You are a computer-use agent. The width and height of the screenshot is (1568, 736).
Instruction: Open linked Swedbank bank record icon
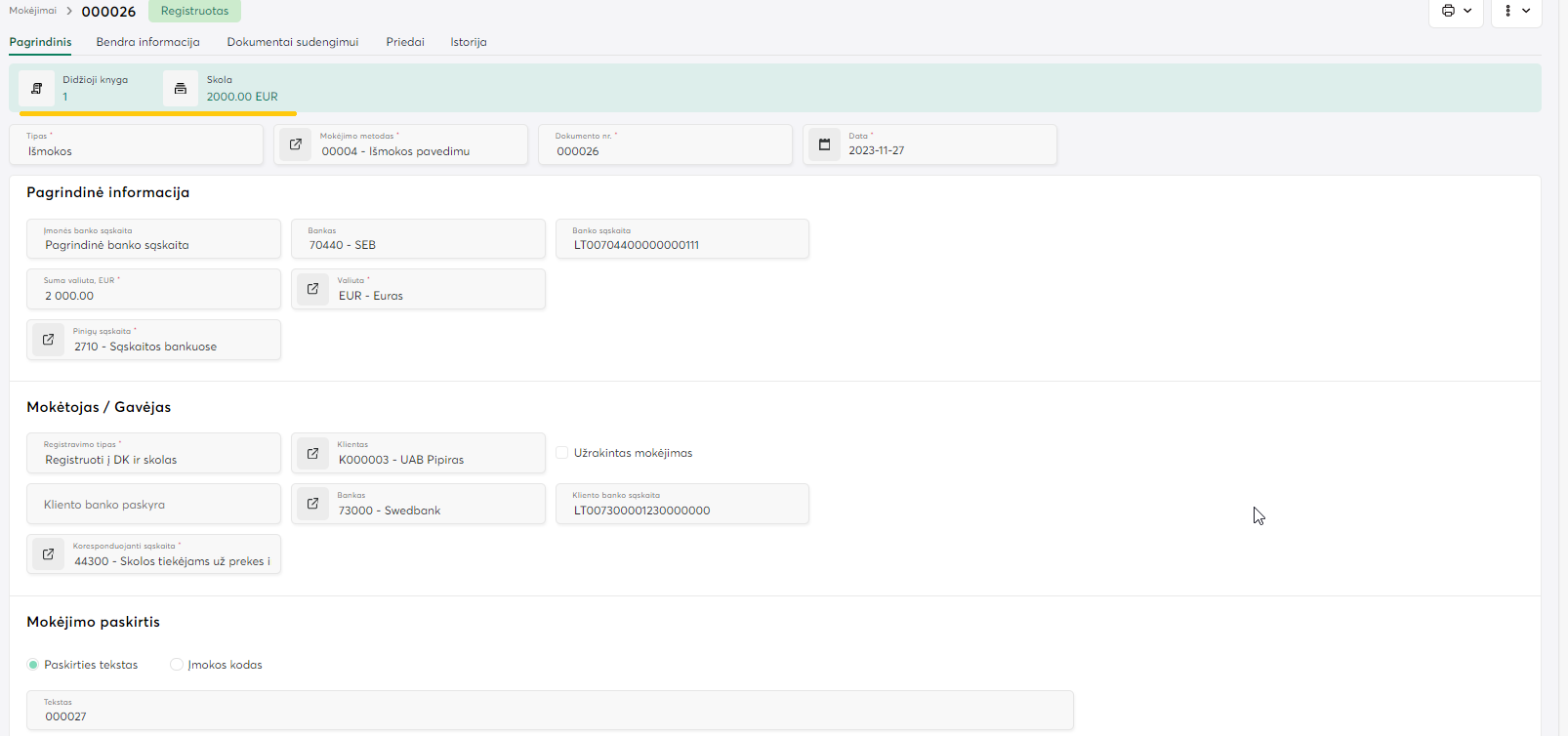(x=313, y=504)
